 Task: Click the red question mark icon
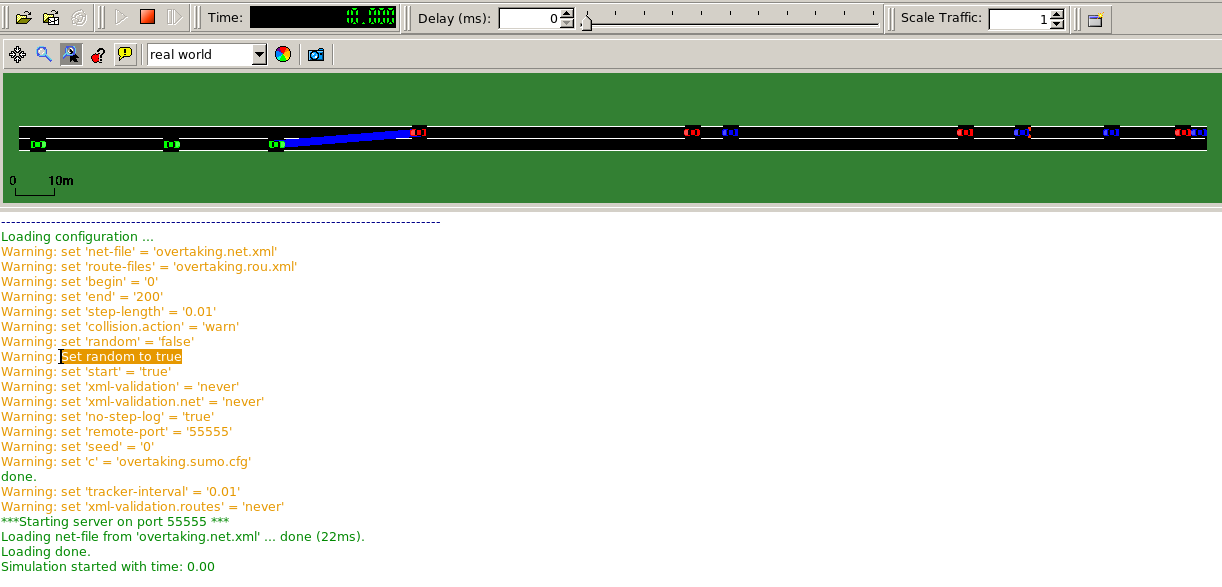97,54
